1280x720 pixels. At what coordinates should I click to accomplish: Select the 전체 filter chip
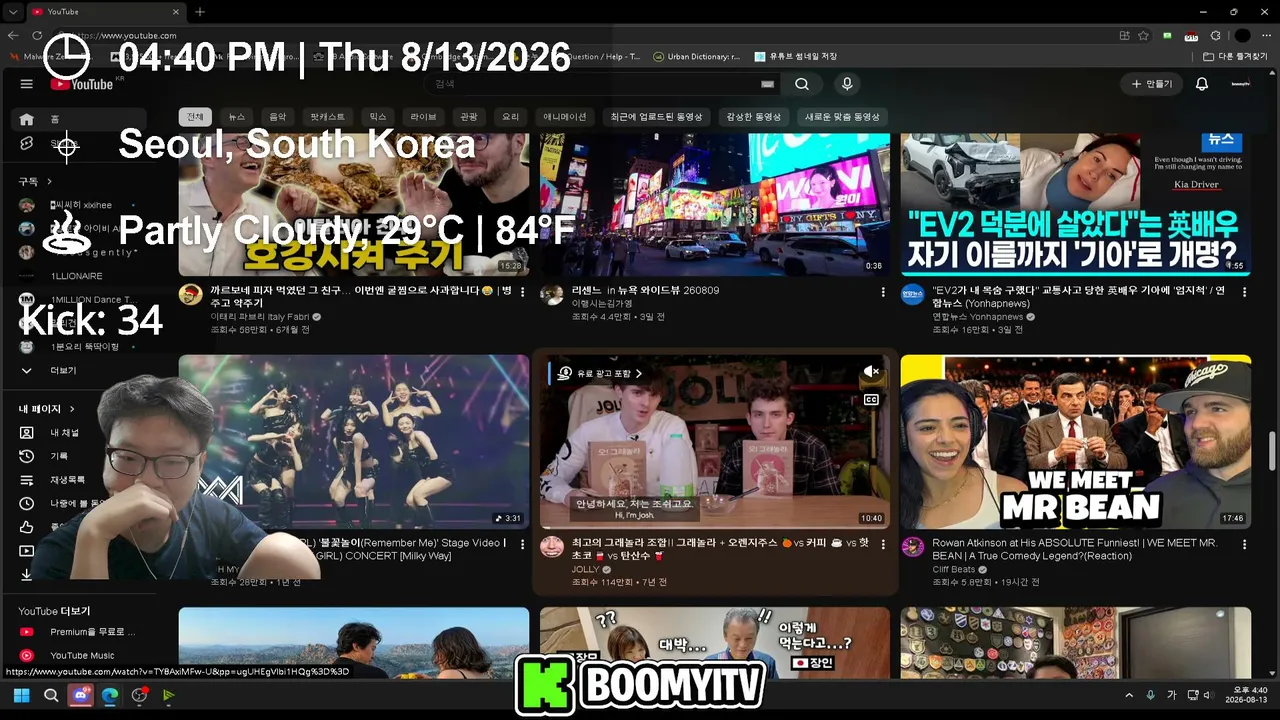(x=195, y=117)
